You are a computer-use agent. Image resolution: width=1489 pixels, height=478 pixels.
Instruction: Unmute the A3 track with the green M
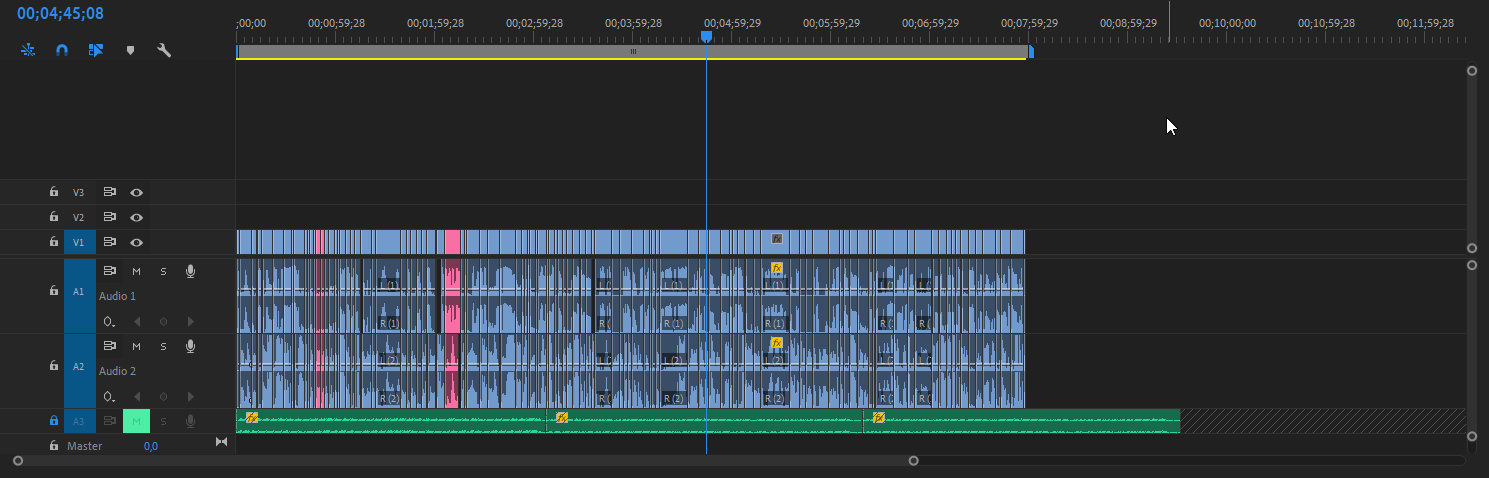136,421
